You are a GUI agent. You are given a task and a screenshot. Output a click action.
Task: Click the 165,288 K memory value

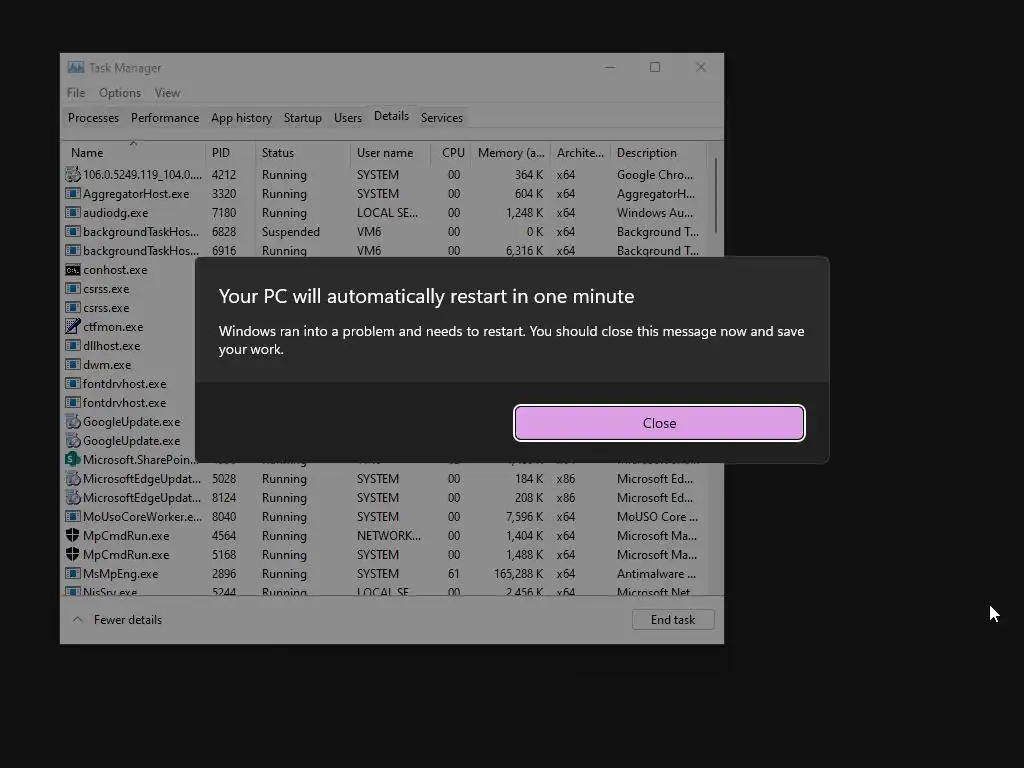[x=519, y=573]
